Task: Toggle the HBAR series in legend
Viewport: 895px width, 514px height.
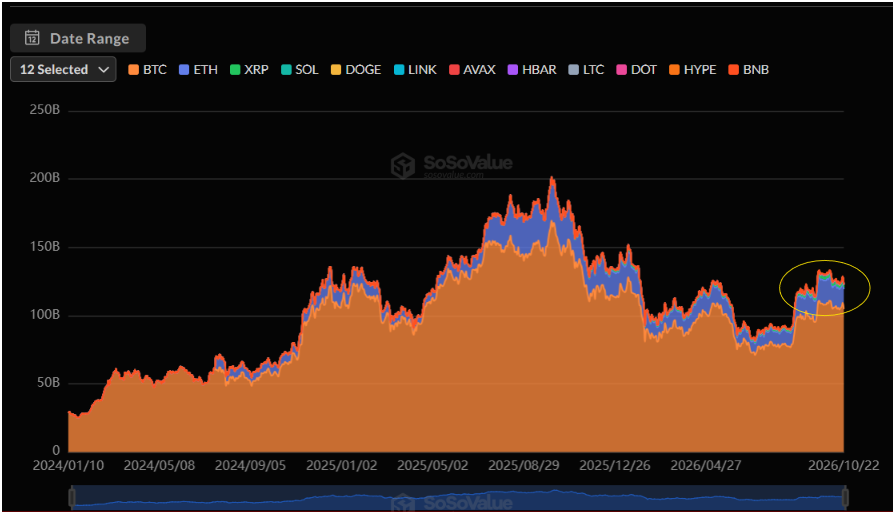Action: point(532,70)
